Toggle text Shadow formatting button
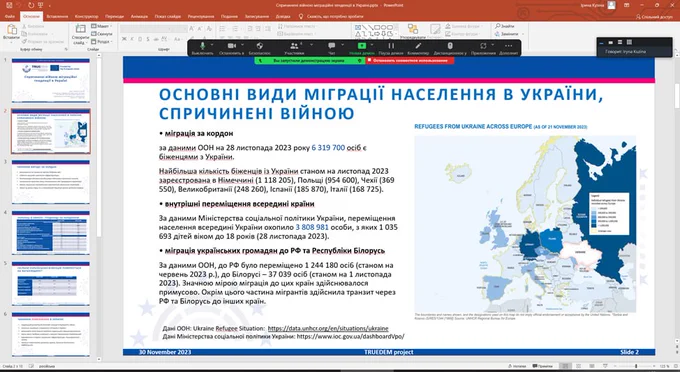 148,39
